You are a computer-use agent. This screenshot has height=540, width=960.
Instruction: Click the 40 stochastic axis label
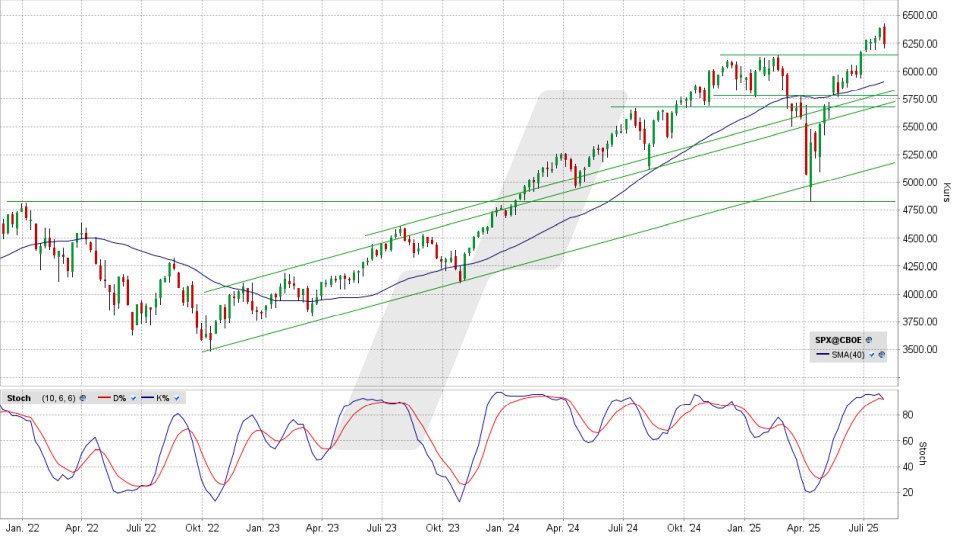pos(908,467)
